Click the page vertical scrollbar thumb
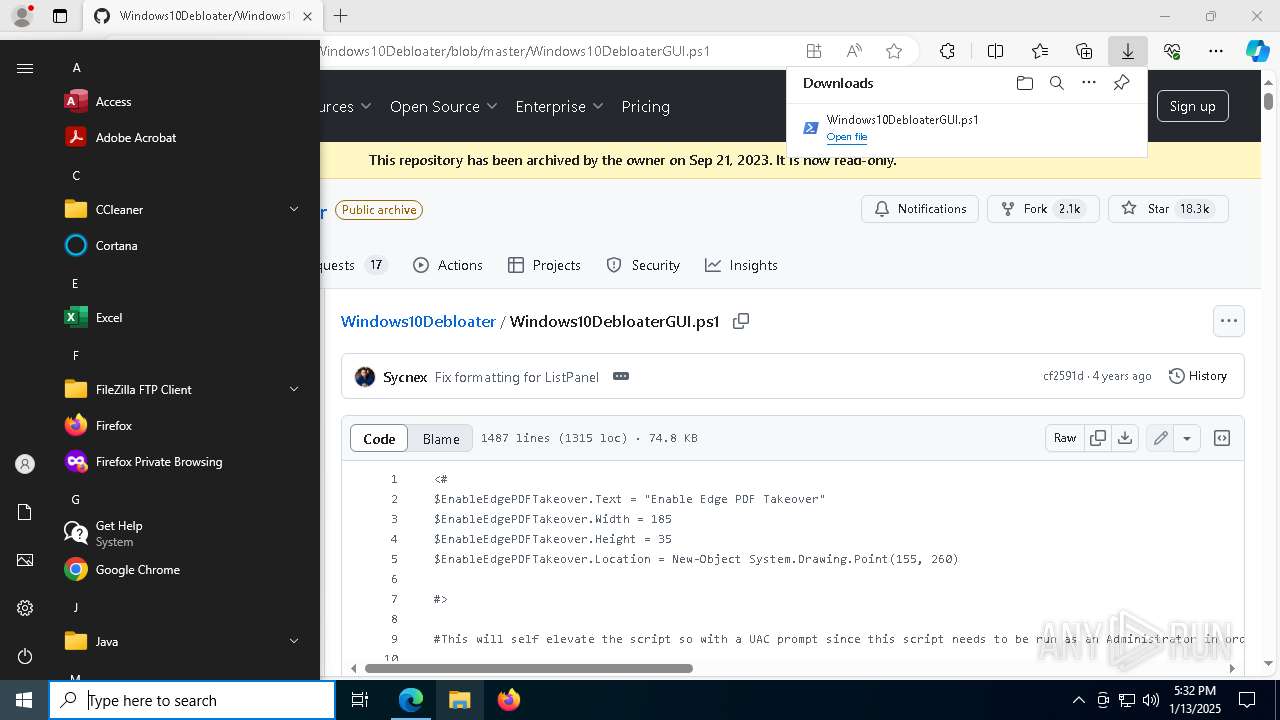 coord(1268,101)
